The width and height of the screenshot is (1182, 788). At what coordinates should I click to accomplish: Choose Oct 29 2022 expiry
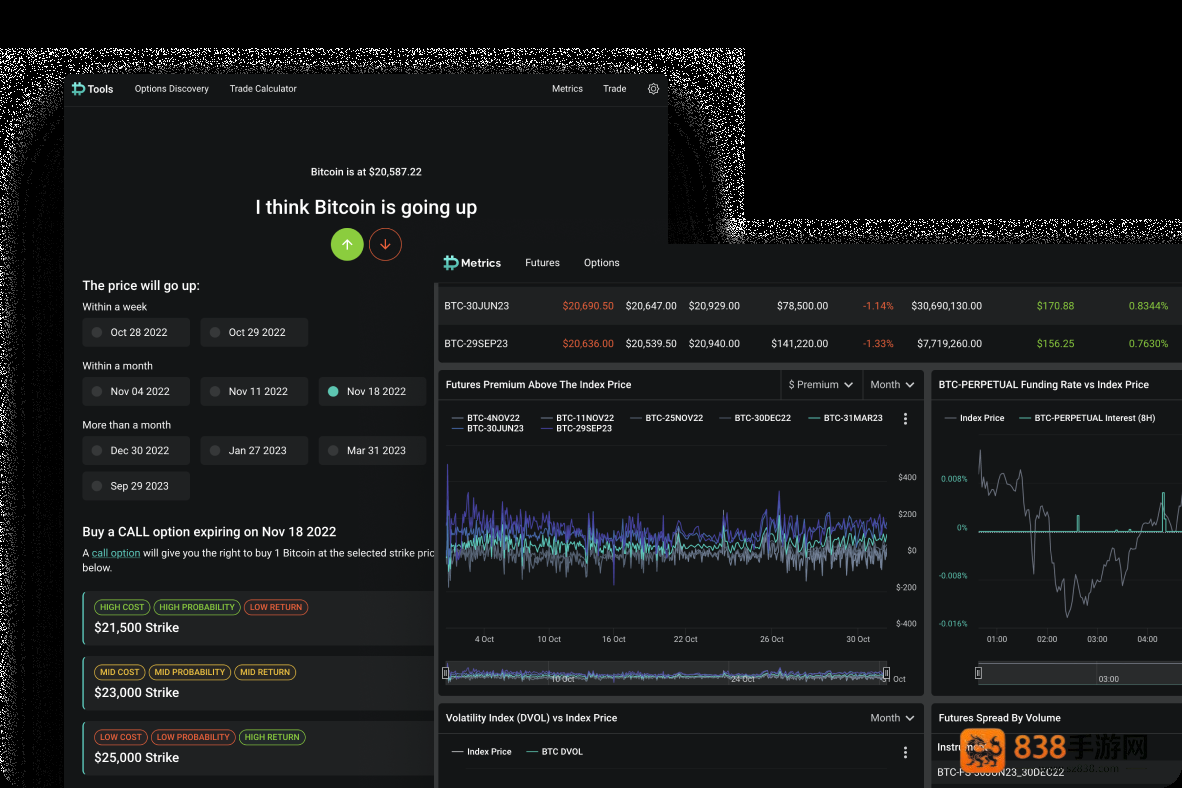254,333
